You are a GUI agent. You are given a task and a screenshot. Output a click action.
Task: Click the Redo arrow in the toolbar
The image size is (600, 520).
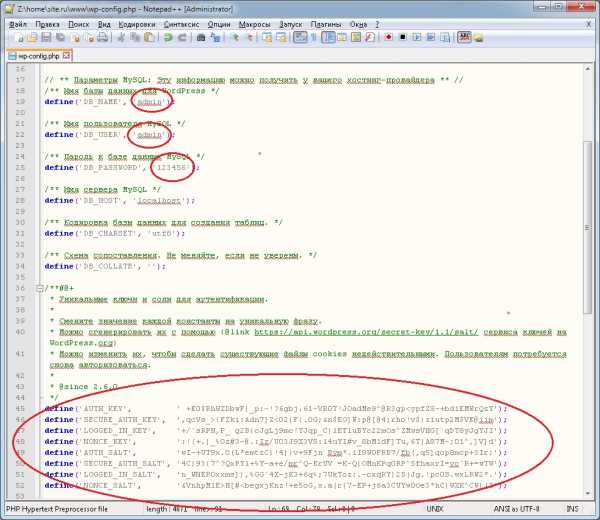tap(184, 38)
